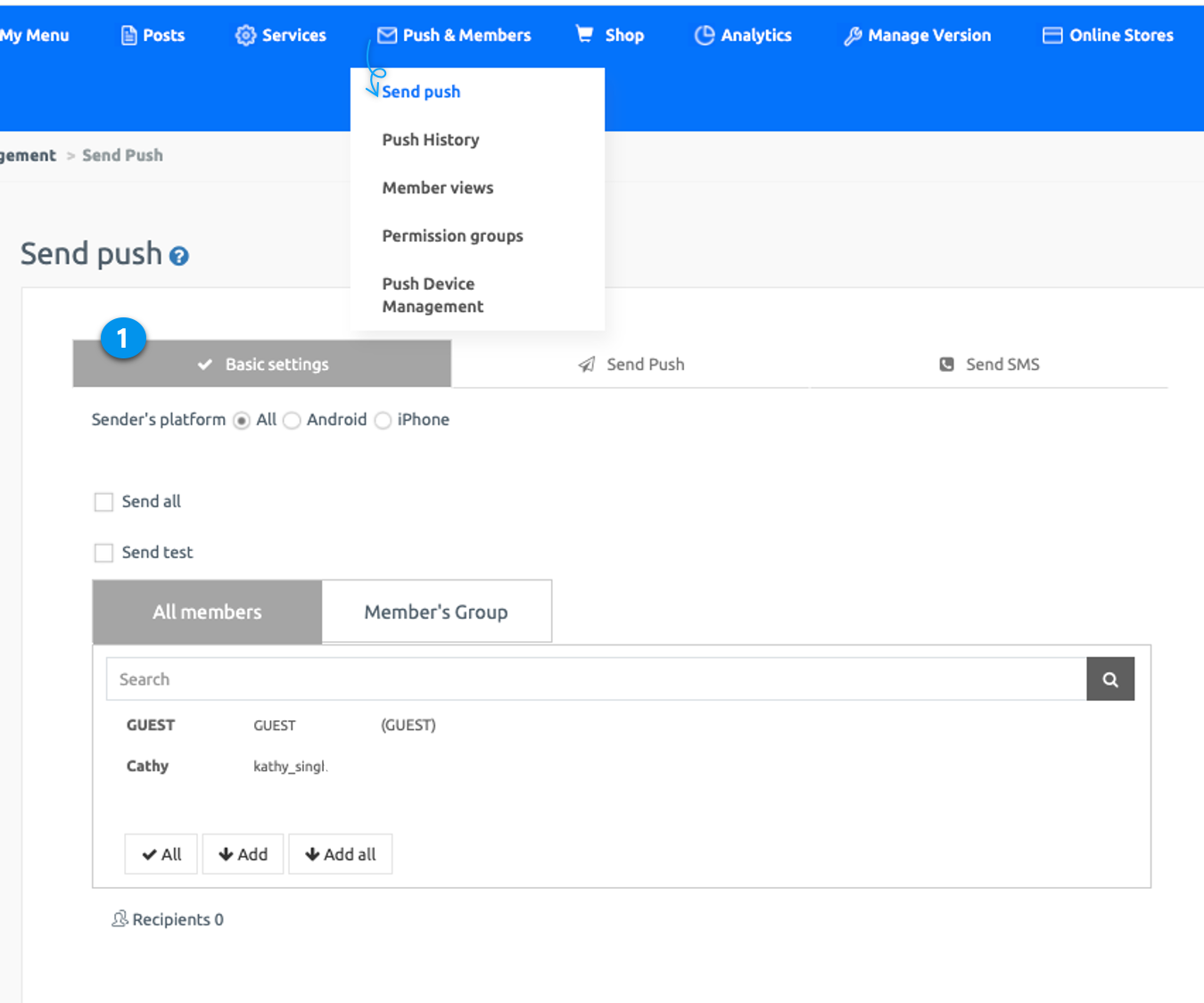Focus the member Search input field
Image resolution: width=1204 pixels, height=1003 pixels.
pos(596,679)
